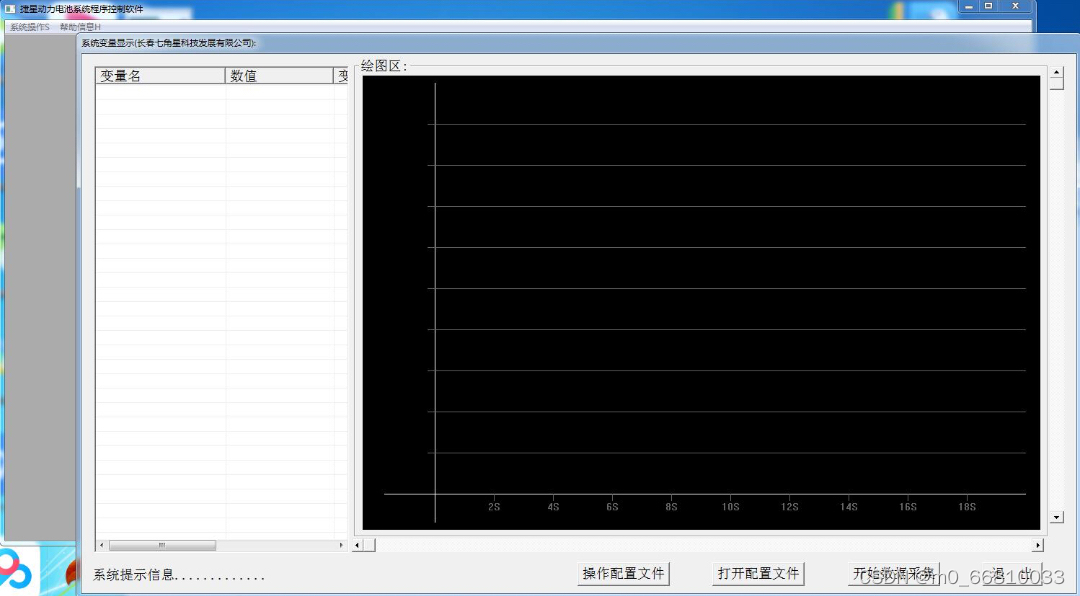Click the plot area's right scroll arrow
This screenshot has height=596, width=1080.
pyautogui.click(x=1038, y=545)
